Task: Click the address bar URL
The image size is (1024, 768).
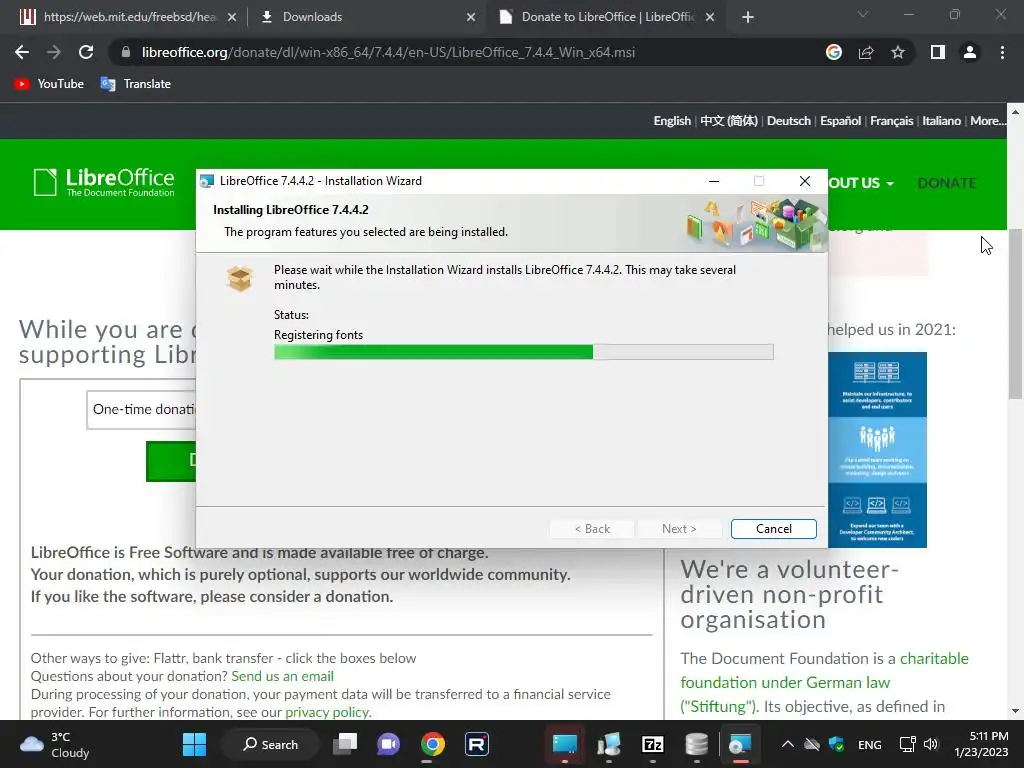Action: pos(388,52)
